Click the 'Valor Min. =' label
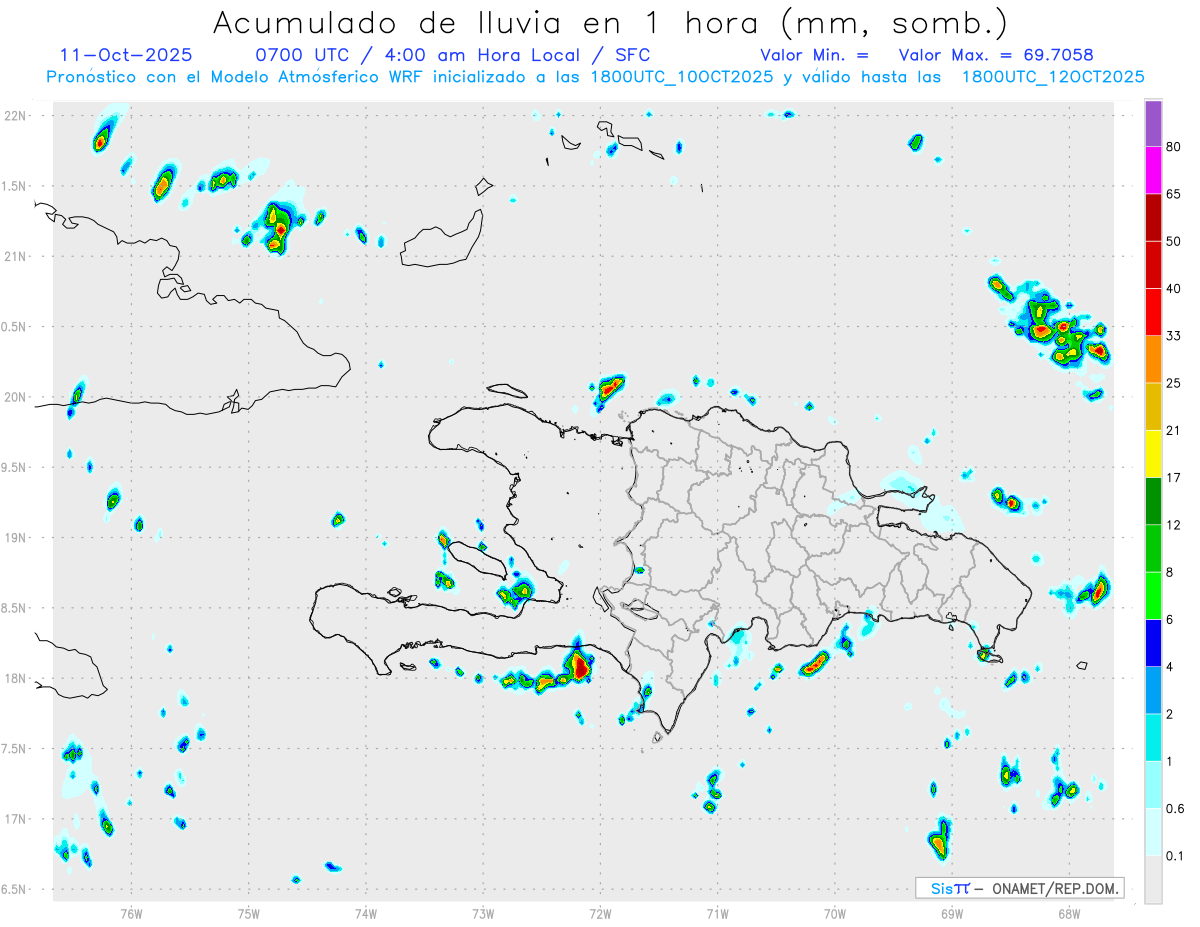1200x927 pixels. coord(814,55)
